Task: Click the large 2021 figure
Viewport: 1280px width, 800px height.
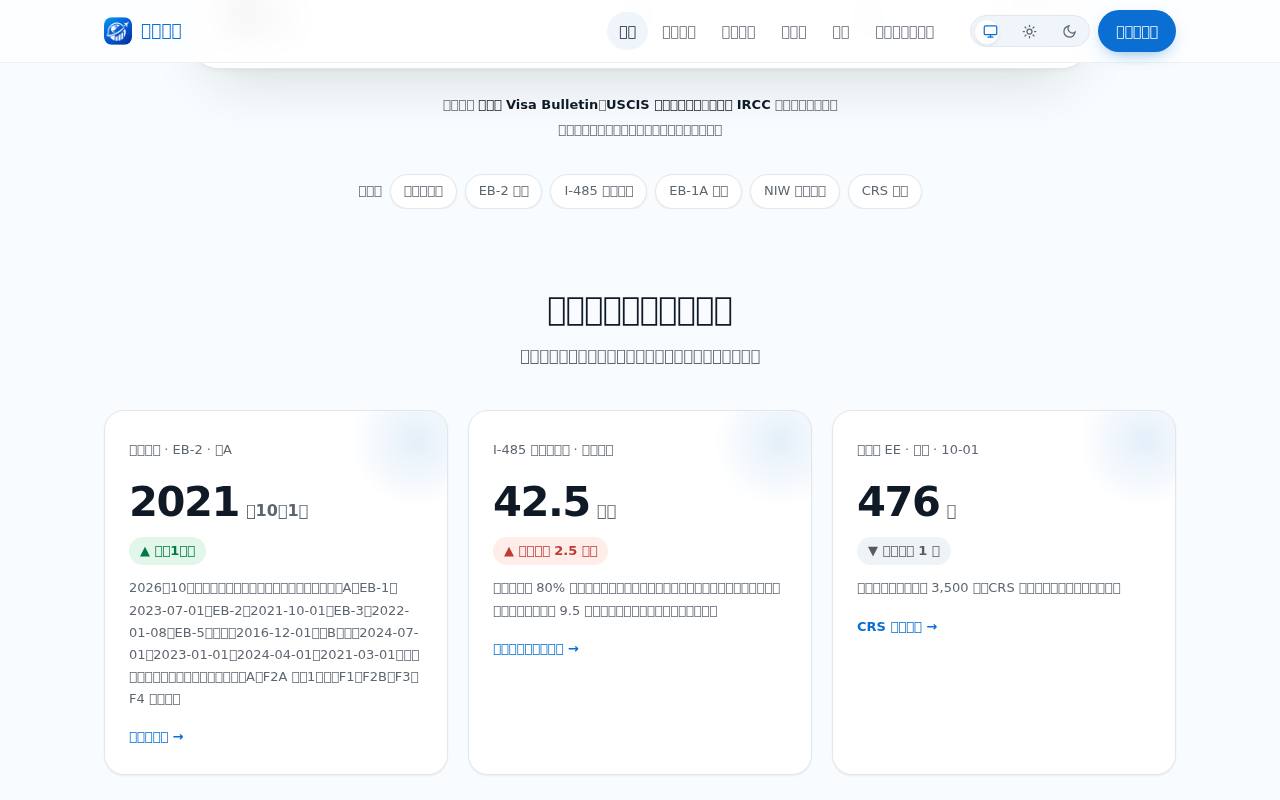Action: [x=184, y=502]
